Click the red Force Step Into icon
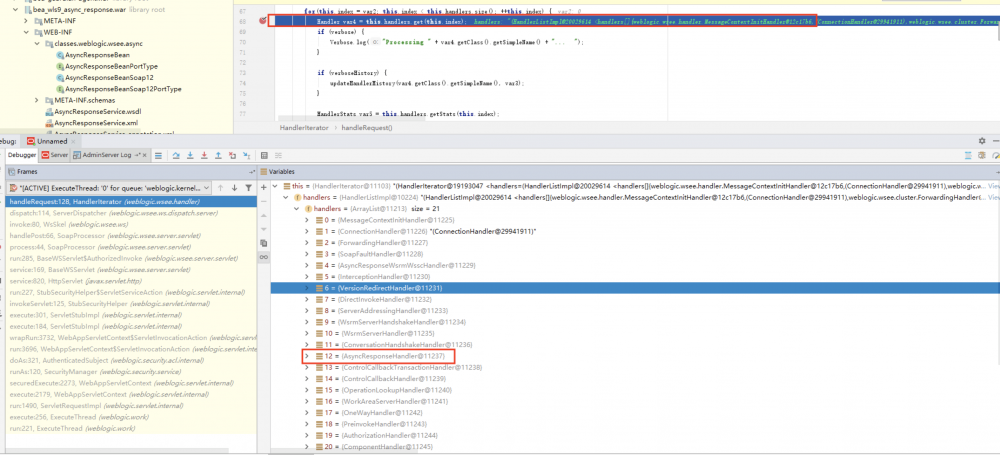 point(204,155)
